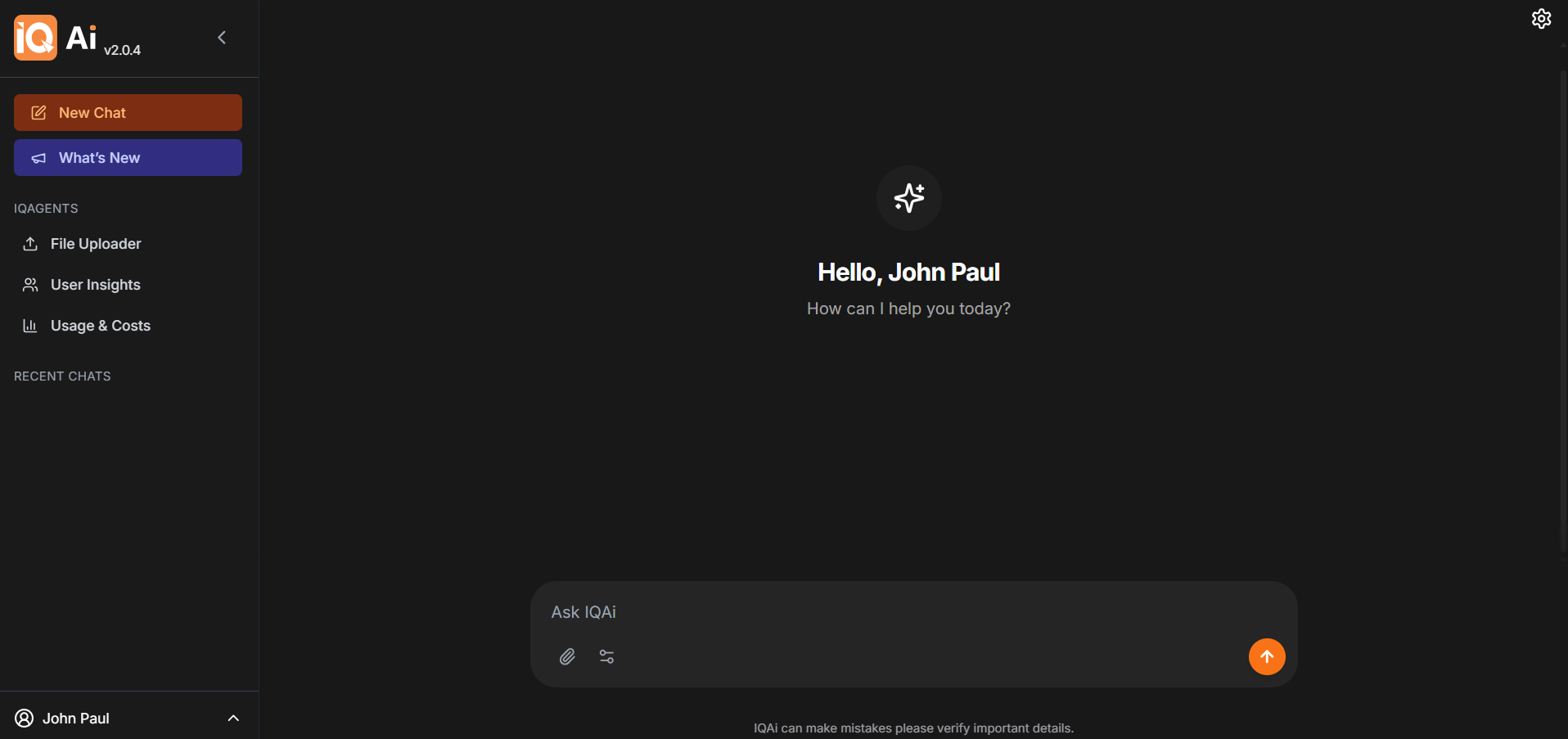Click the sparkle icon above greeting
The image size is (1568, 739).
(x=908, y=198)
